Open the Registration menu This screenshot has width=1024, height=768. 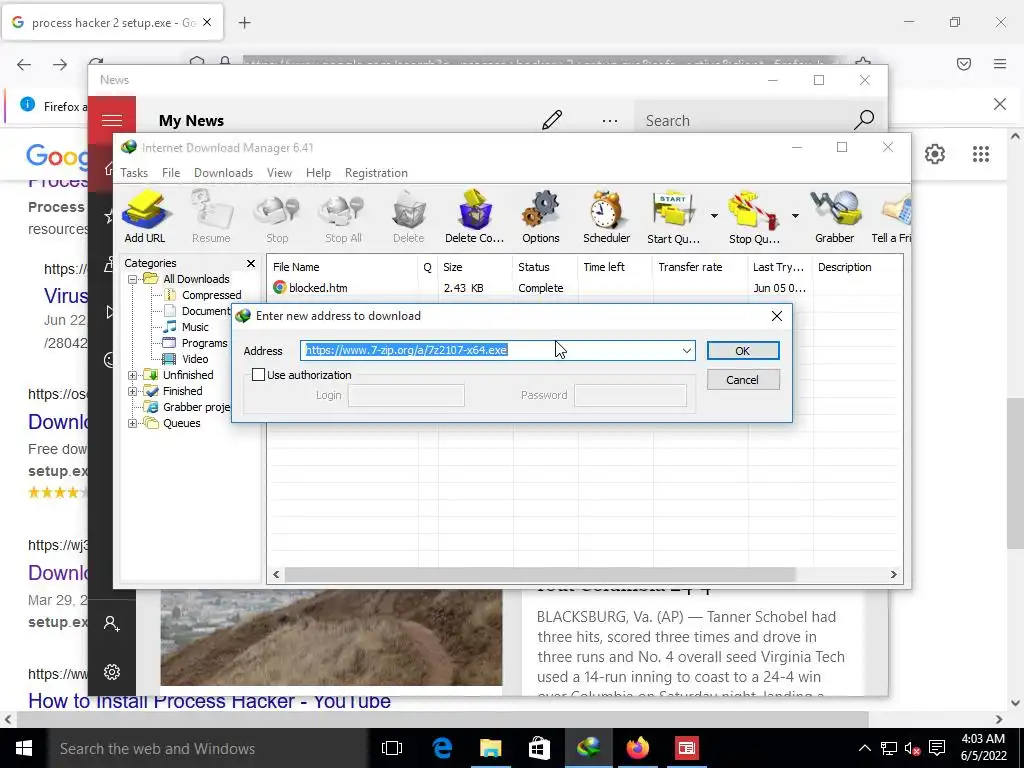point(376,173)
